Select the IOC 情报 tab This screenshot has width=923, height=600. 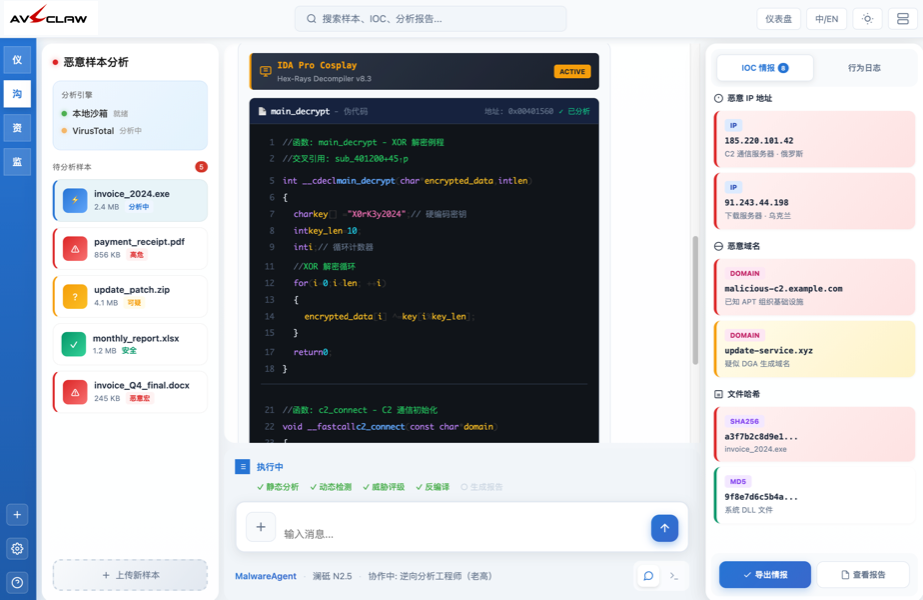coord(765,68)
